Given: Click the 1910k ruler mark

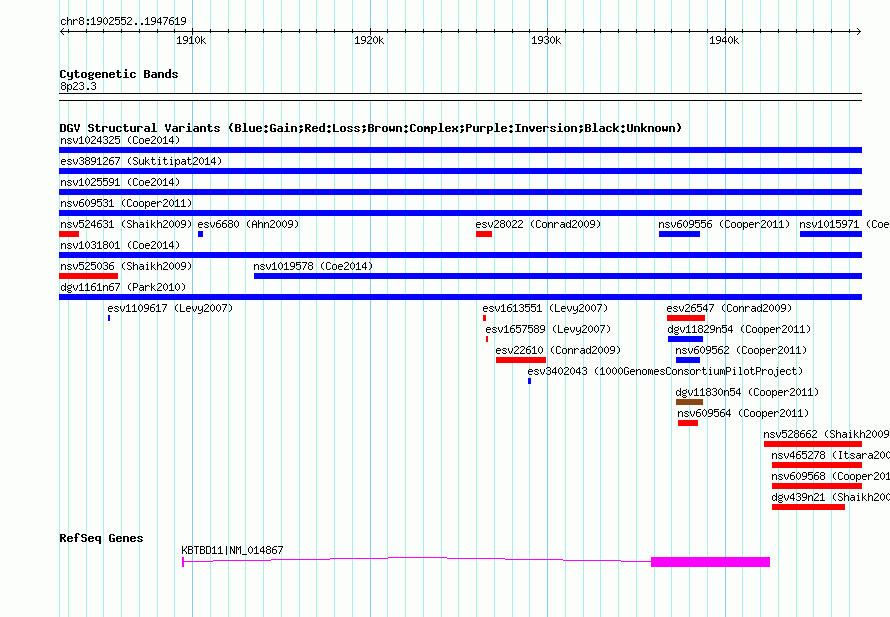Looking at the screenshot, I should (191, 40).
